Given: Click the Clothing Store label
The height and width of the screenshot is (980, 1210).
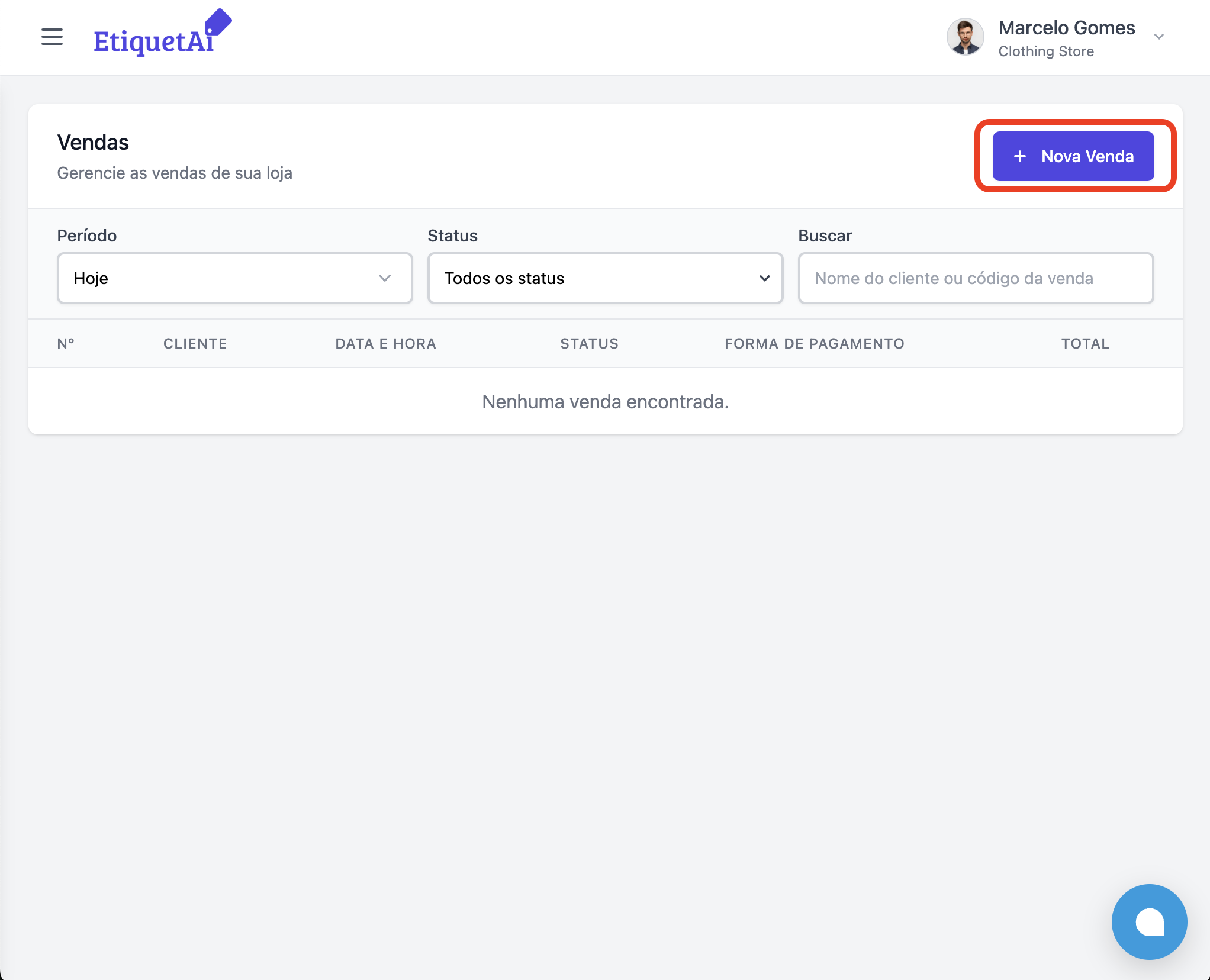Looking at the screenshot, I should coord(1046,51).
